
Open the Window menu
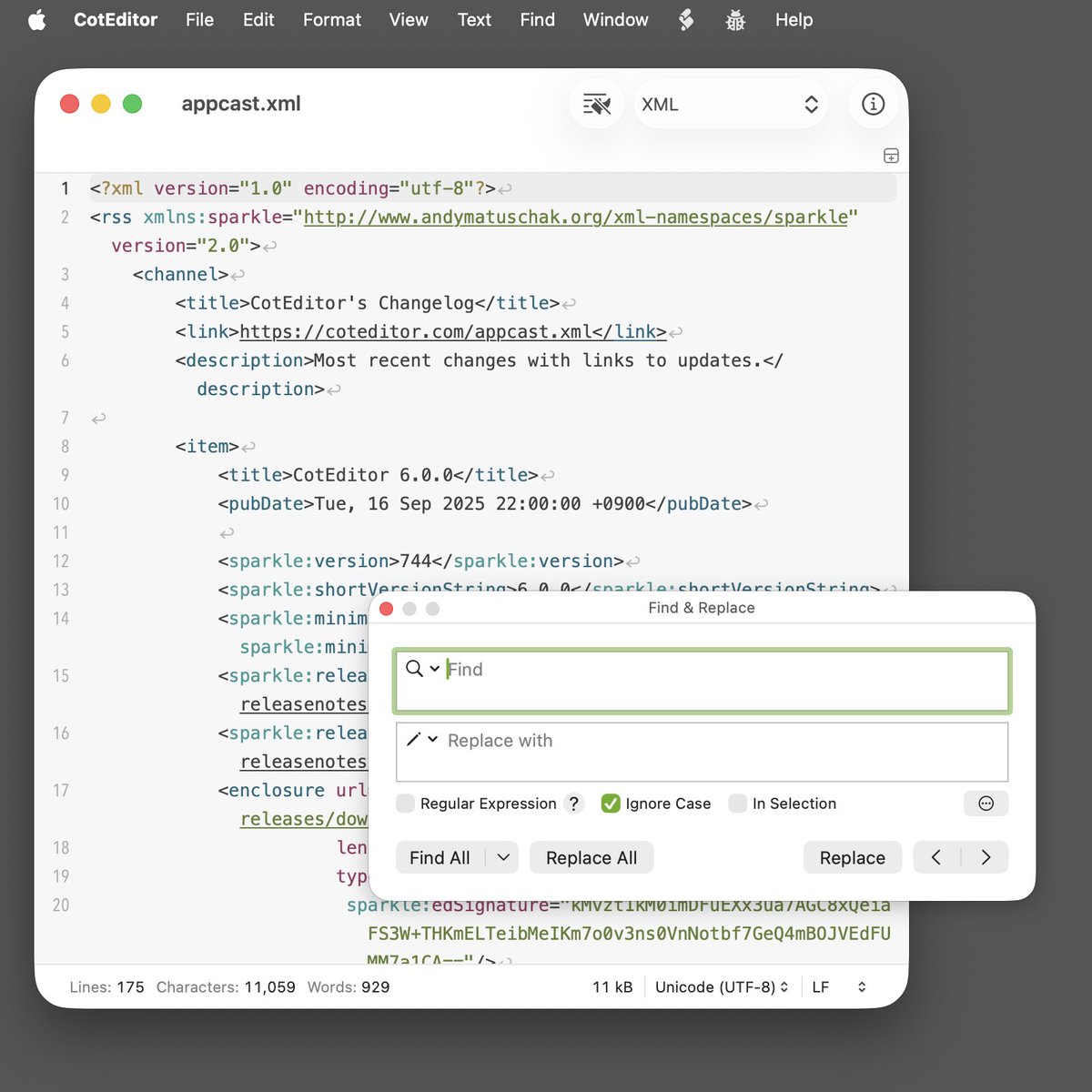615,20
